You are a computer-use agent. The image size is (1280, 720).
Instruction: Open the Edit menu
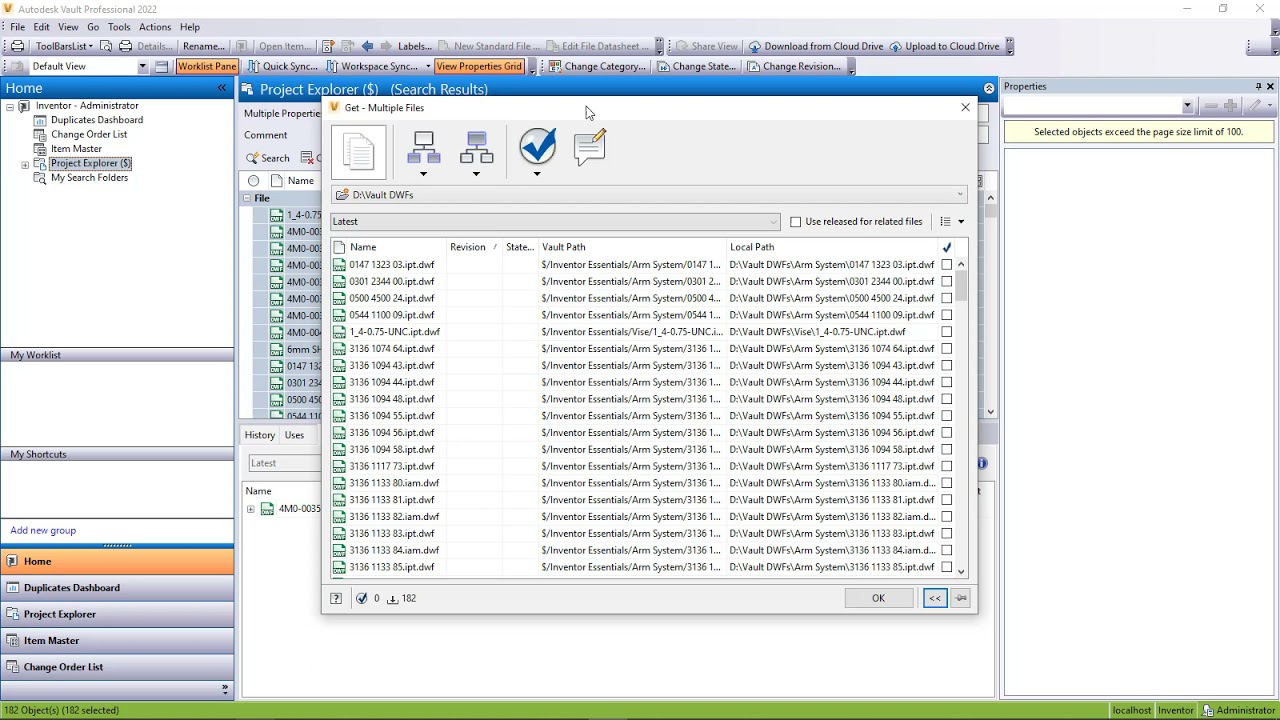[41, 27]
